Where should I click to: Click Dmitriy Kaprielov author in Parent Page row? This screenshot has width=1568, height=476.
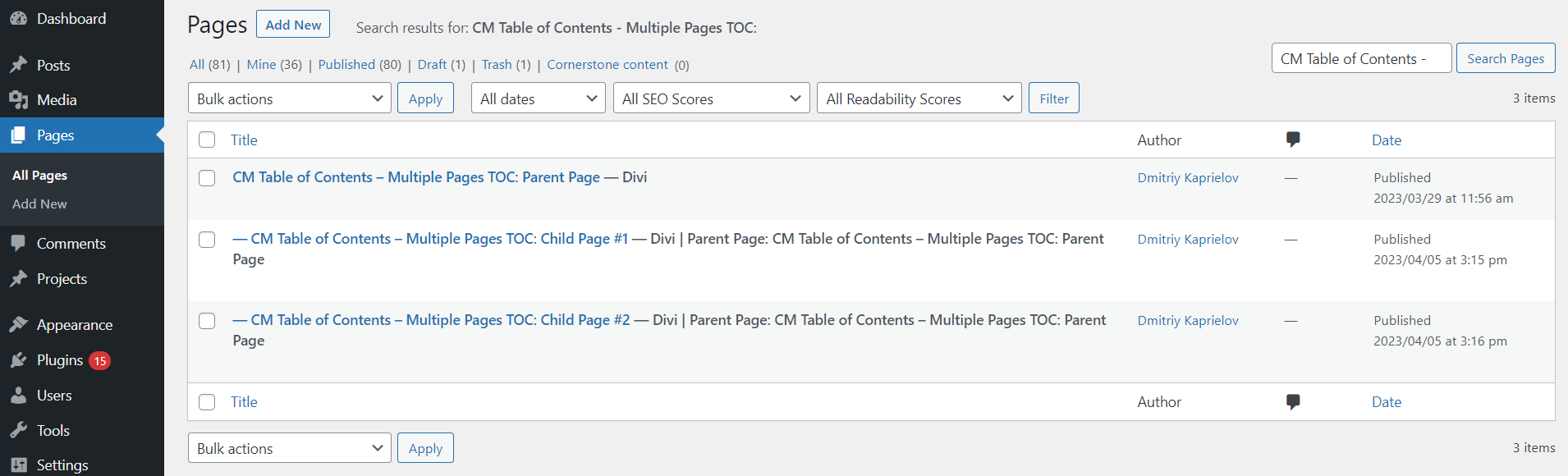click(x=1188, y=178)
